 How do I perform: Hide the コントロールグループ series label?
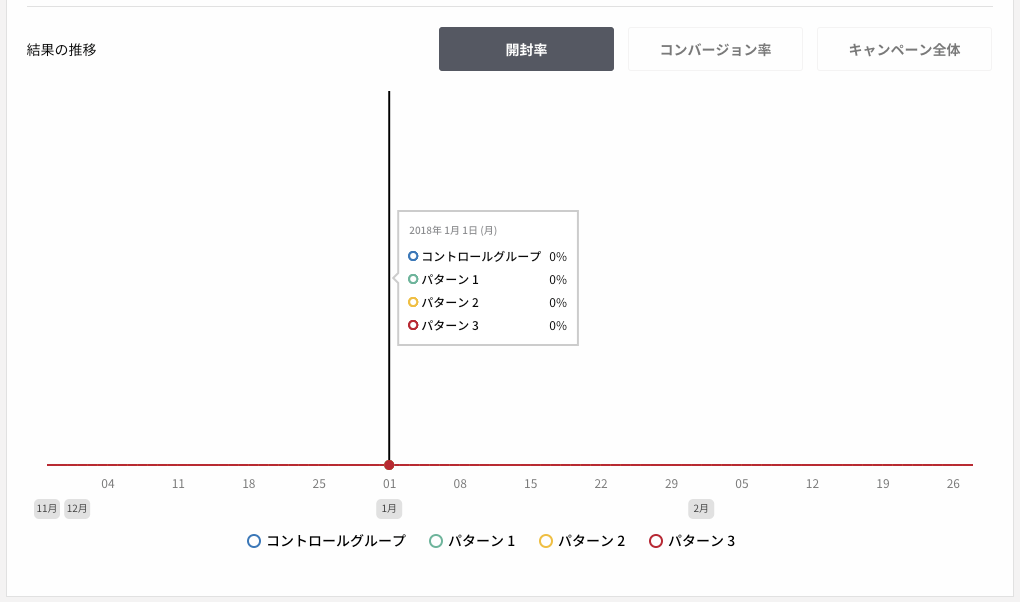336,541
